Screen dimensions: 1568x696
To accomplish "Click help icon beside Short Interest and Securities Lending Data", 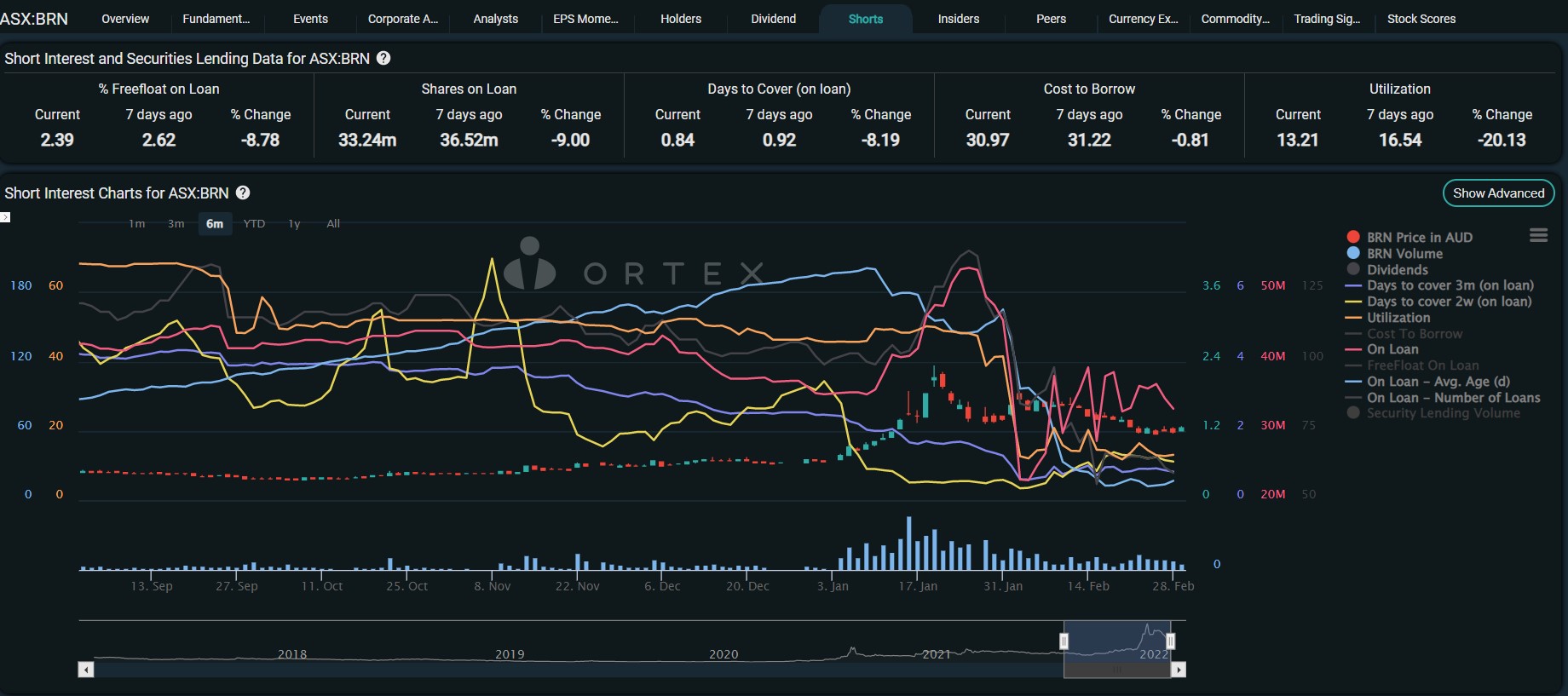I will point(383,58).
